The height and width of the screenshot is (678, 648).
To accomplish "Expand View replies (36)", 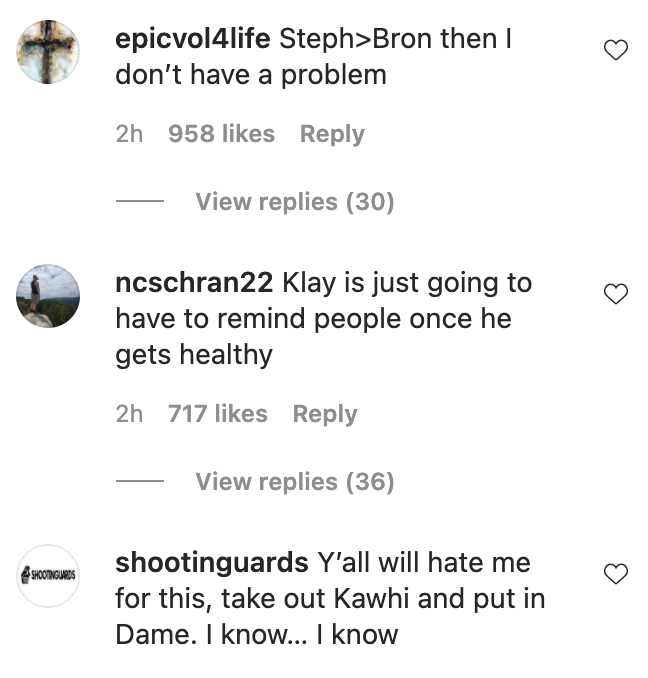I will (x=294, y=482).
